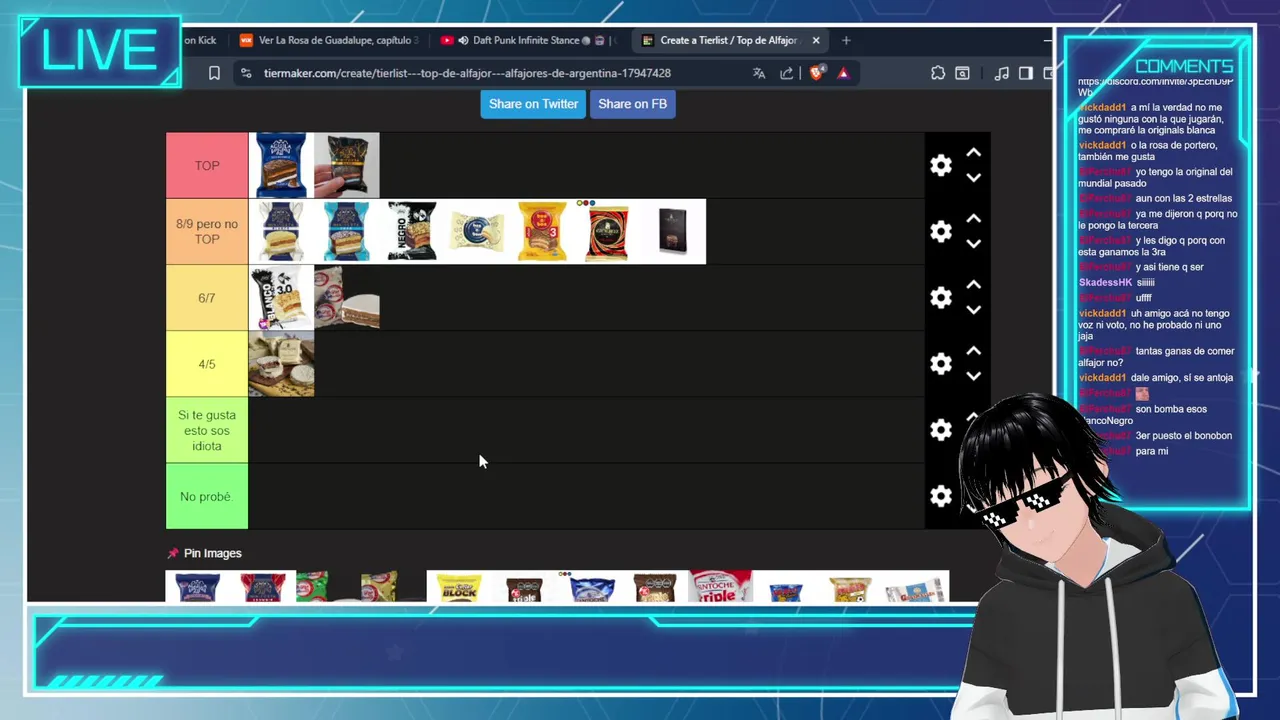Select white round alfajor in second tier

tap(477, 232)
